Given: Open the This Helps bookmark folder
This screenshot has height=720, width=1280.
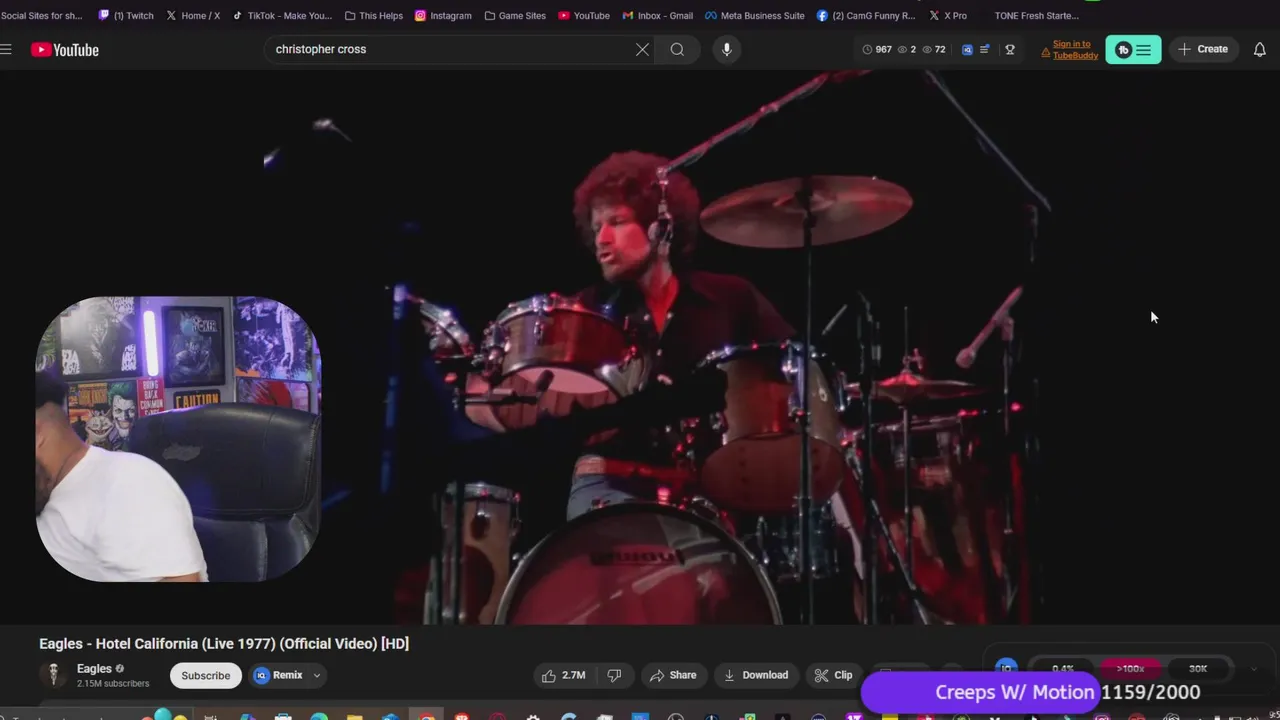Looking at the screenshot, I should [374, 15].
